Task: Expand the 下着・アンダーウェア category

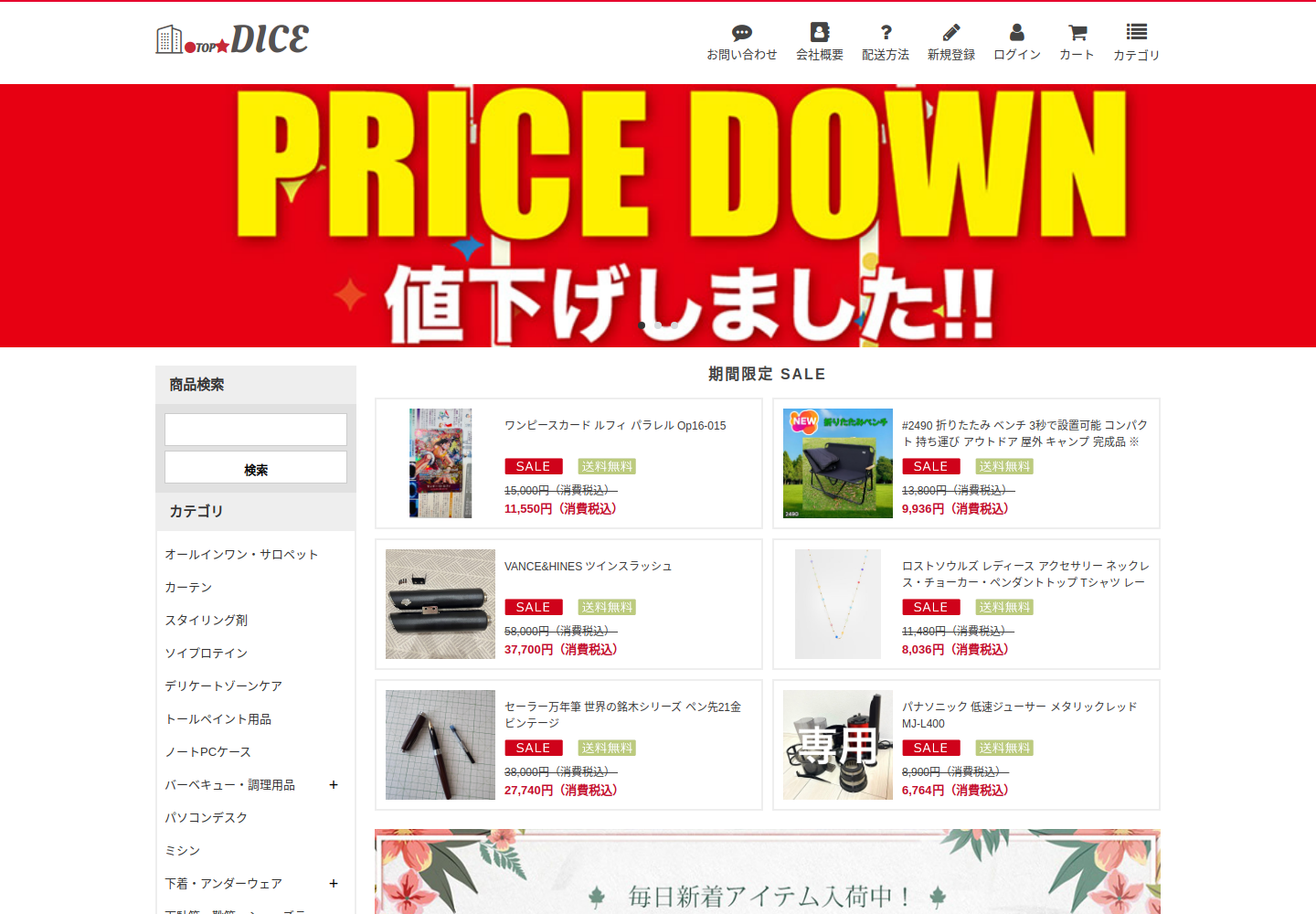Action: 334,884
